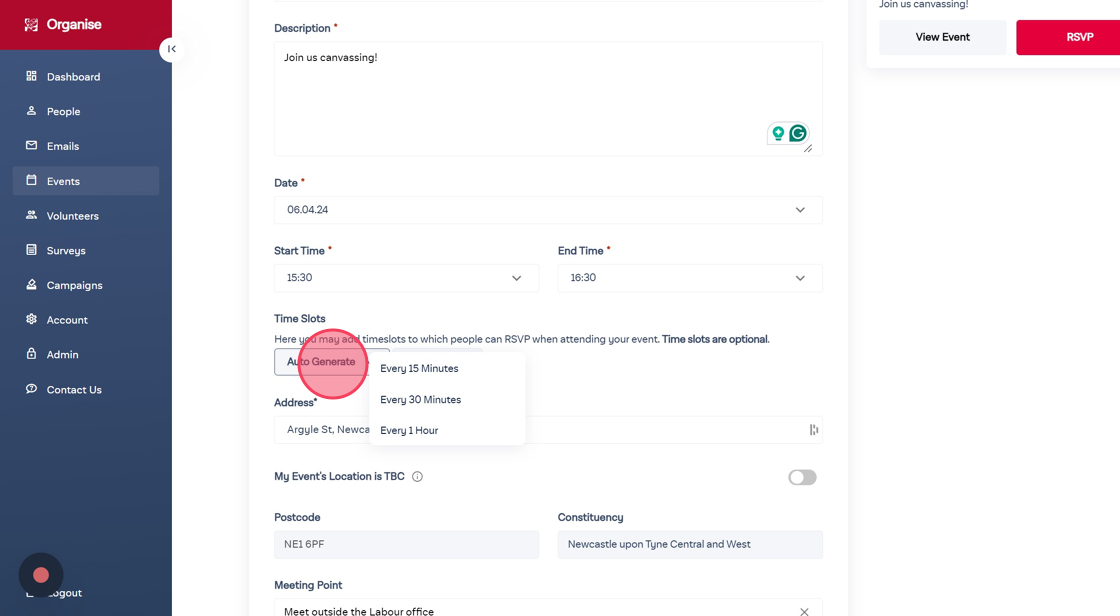
Task: Click the Dashboard icon in sidebar
Action: coord(31,76)
